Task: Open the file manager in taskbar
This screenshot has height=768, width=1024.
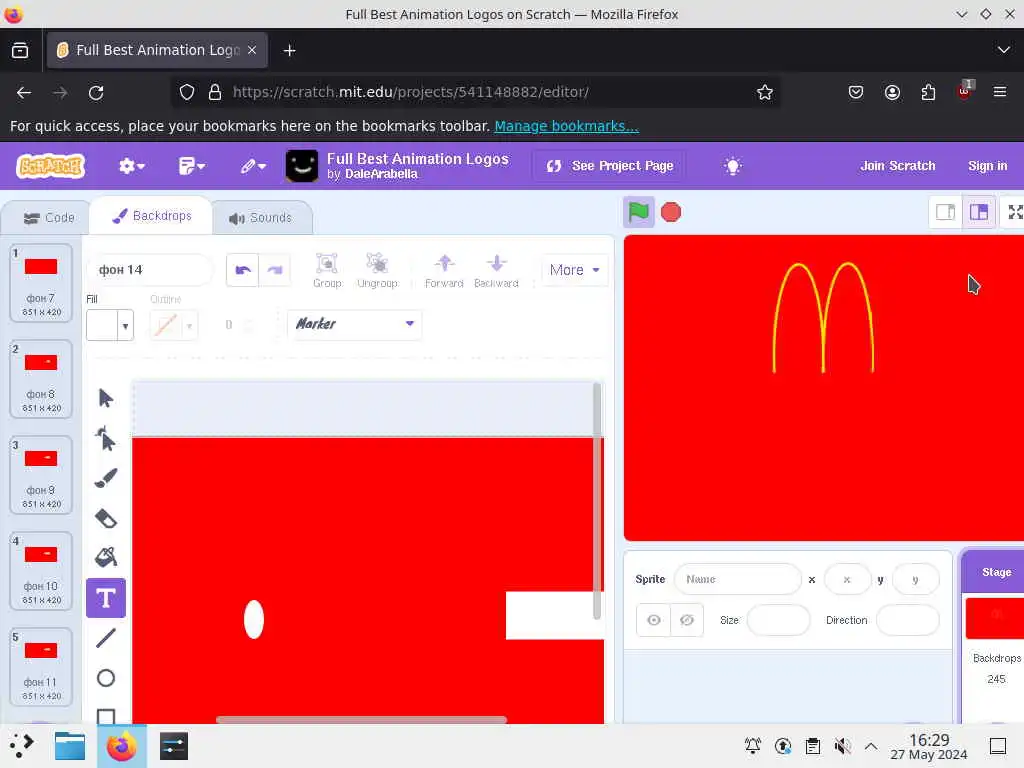Action: [x=70, y=746]
